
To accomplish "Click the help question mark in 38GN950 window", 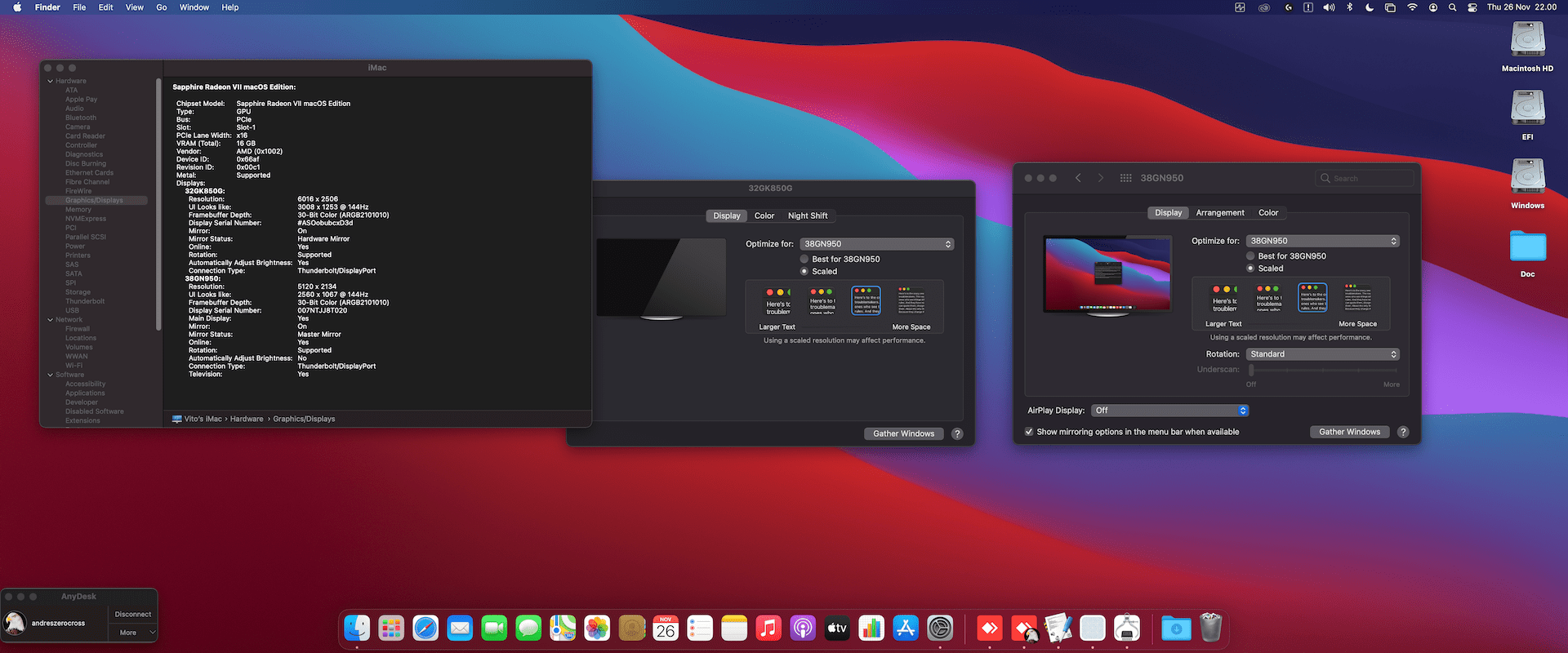I will (1403, 432).
